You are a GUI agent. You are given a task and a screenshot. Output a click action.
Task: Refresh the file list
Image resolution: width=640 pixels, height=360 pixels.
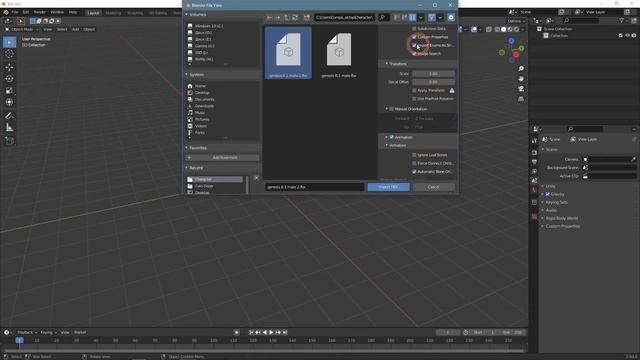(295, 18)
